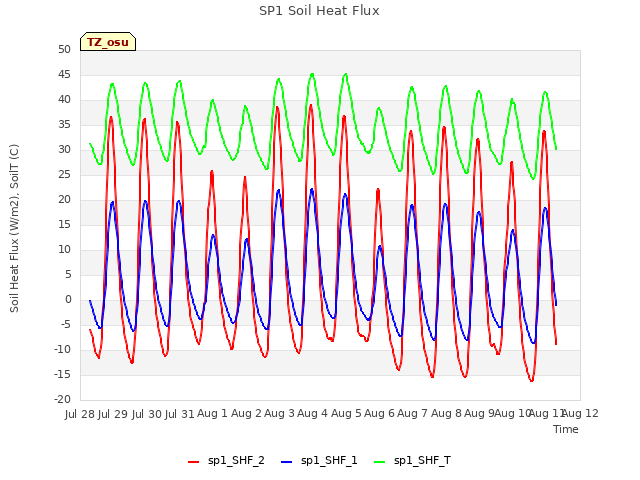Click the 45 y-axis tick label
The image size is (640, 480).
point(64,75)
